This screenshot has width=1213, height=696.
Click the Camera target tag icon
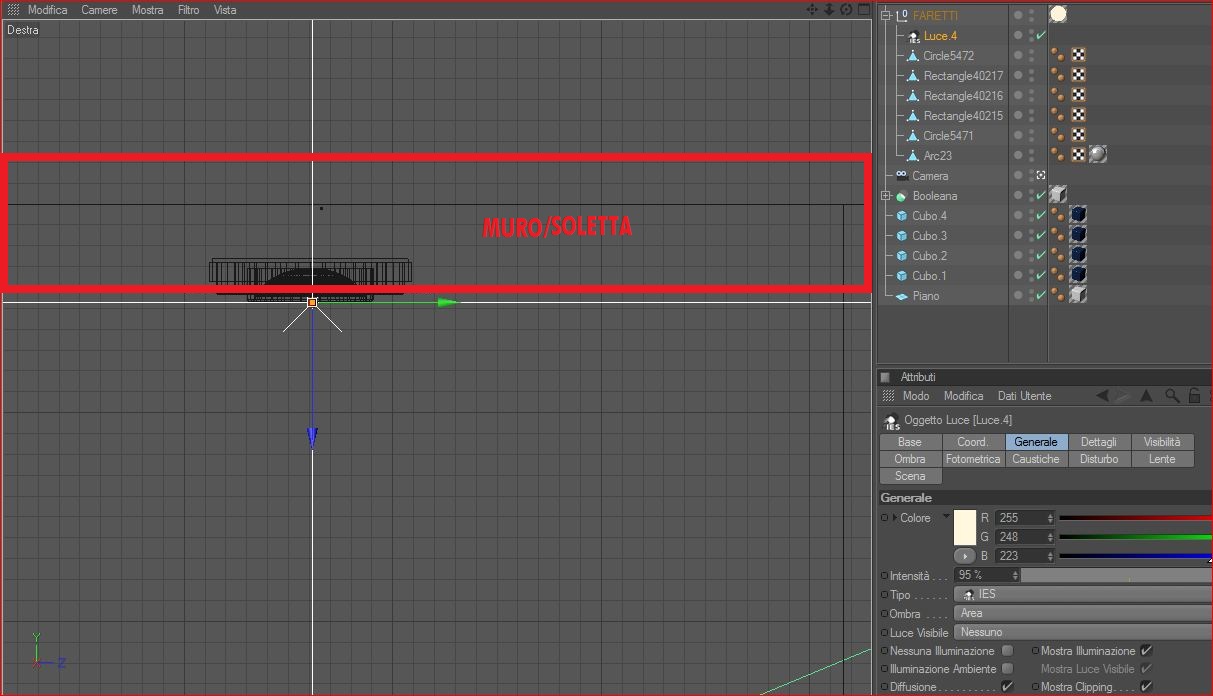(1041, 175)
